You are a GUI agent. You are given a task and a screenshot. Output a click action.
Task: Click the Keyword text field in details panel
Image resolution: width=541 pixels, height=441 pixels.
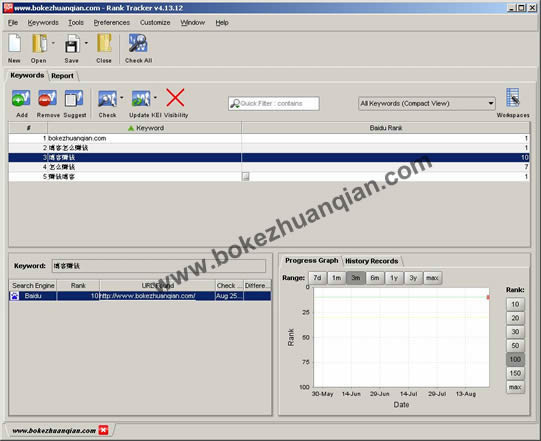[x=159, y=266]
